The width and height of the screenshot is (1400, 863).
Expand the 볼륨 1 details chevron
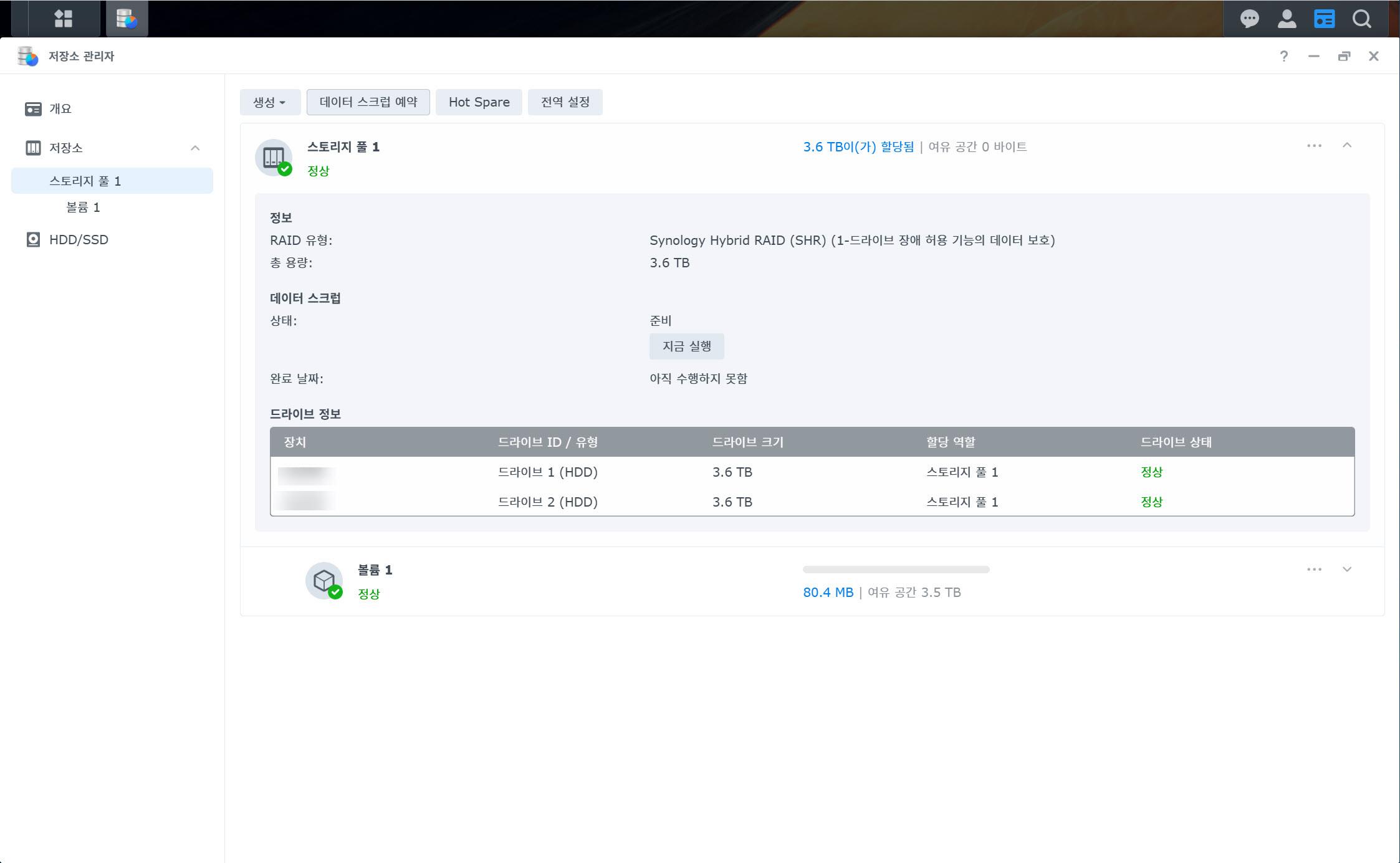point(1346,569)
